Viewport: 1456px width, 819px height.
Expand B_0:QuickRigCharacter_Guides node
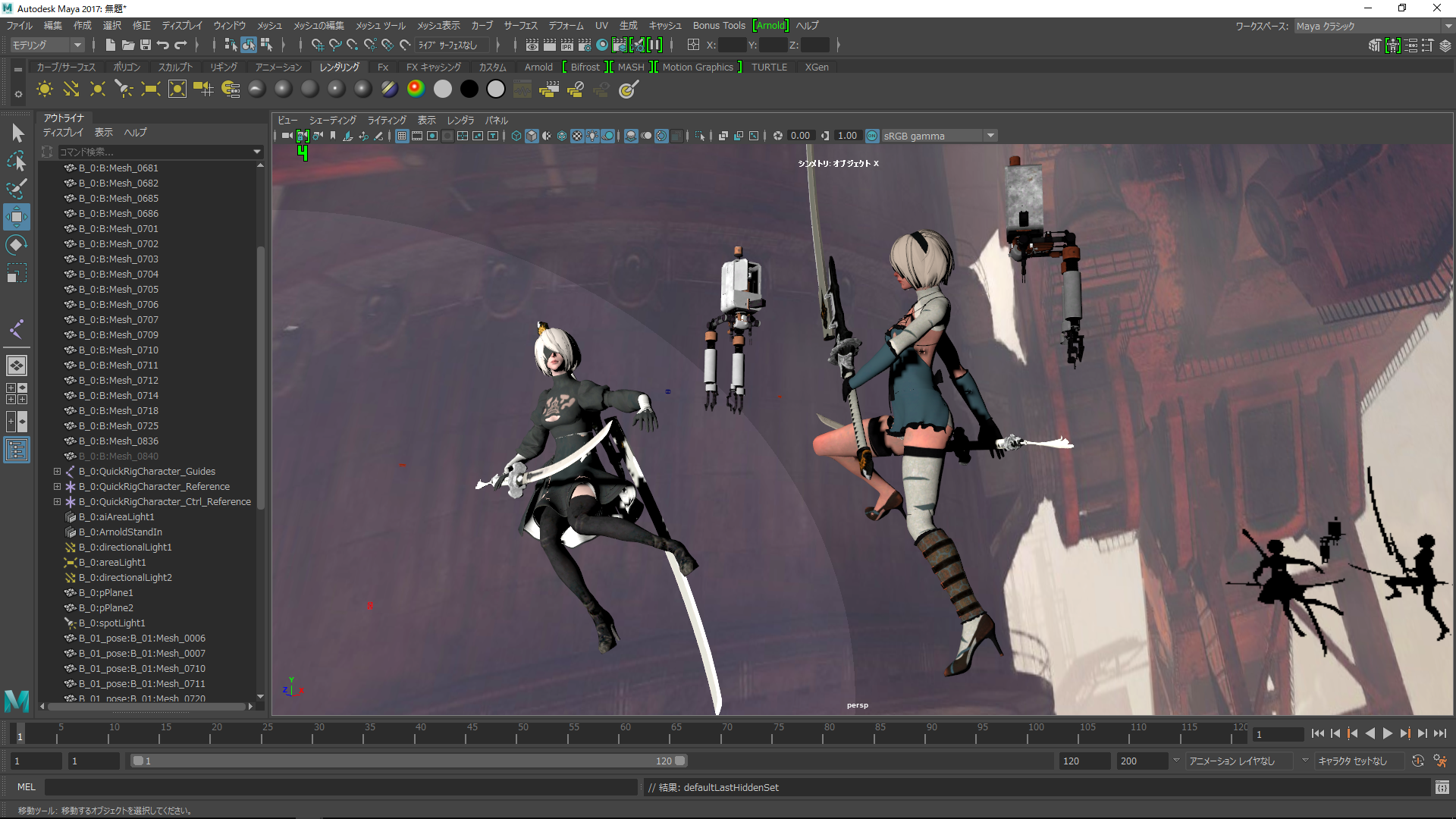pyautogui.click(x=57, y=472)
